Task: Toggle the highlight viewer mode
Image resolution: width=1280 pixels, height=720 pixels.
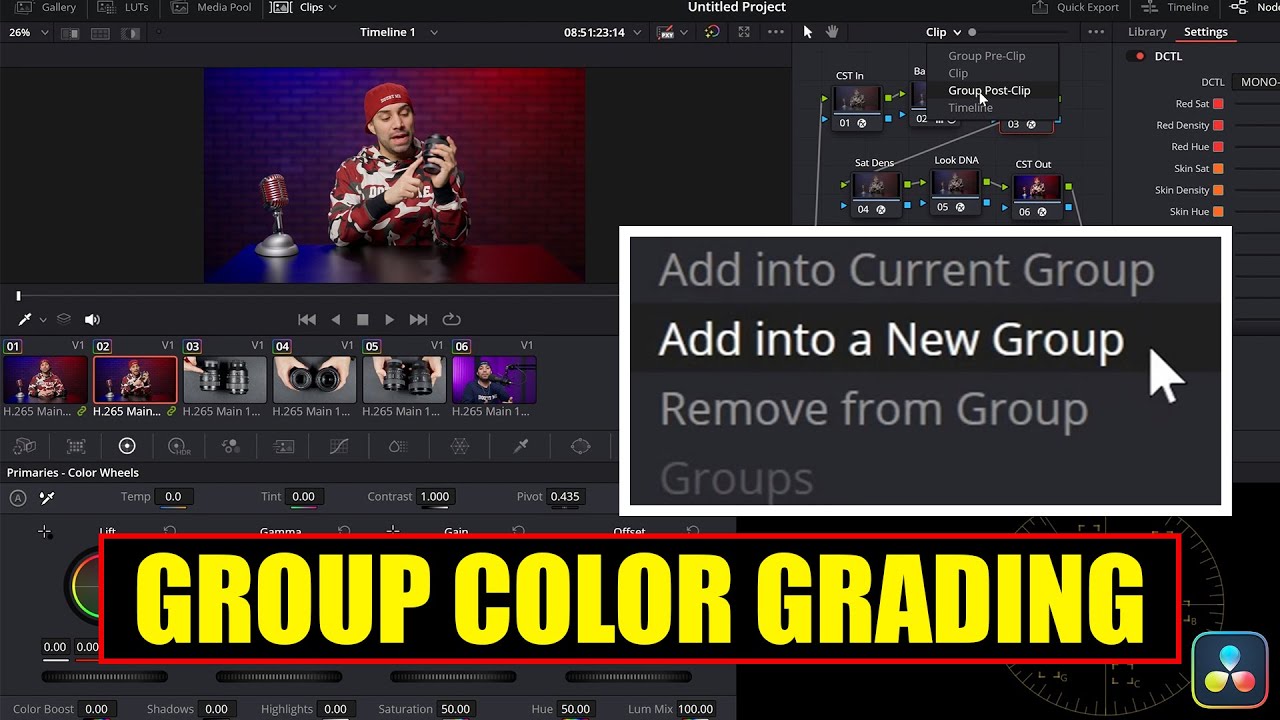Action: click(x=130, y=32)
